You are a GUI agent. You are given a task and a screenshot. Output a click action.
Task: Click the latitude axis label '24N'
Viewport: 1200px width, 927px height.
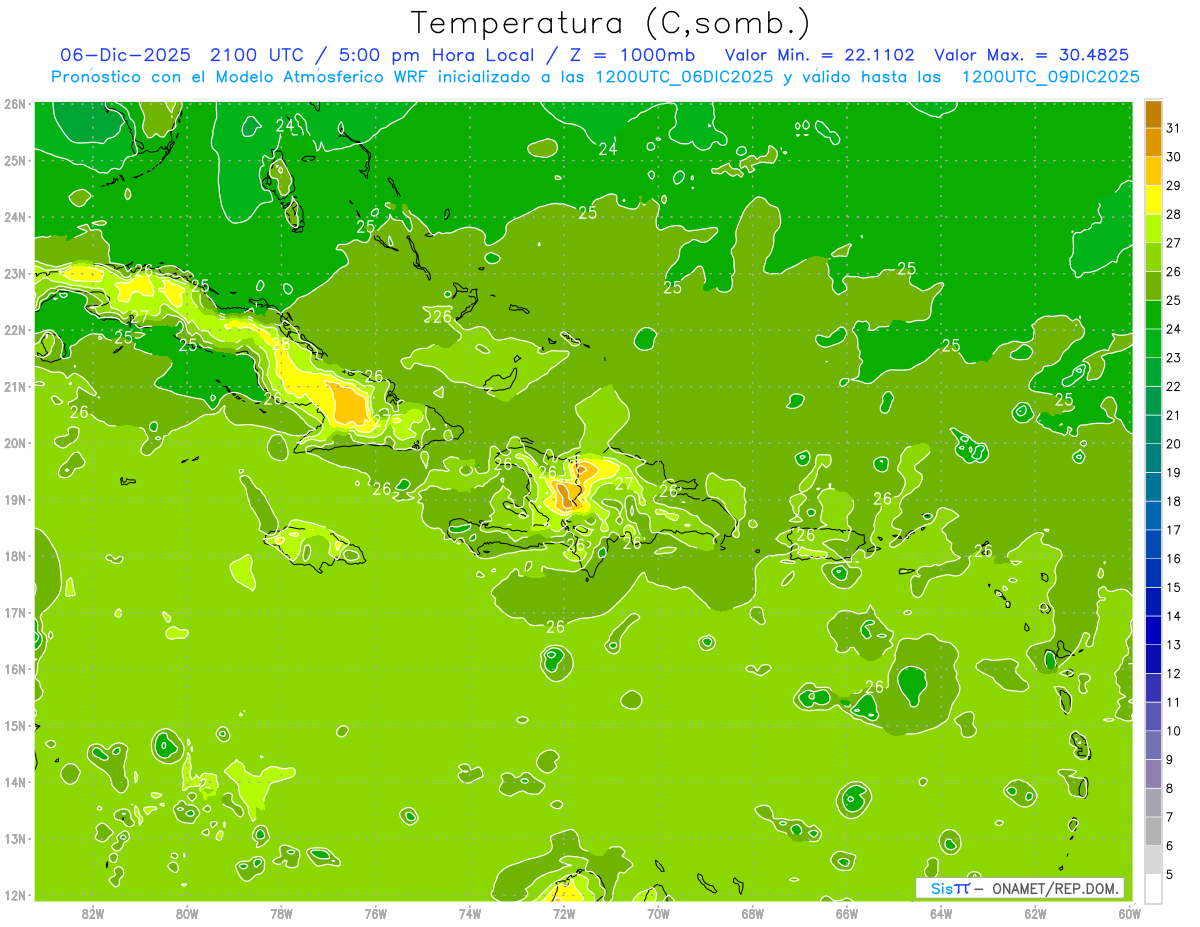(x=15, y=217)
